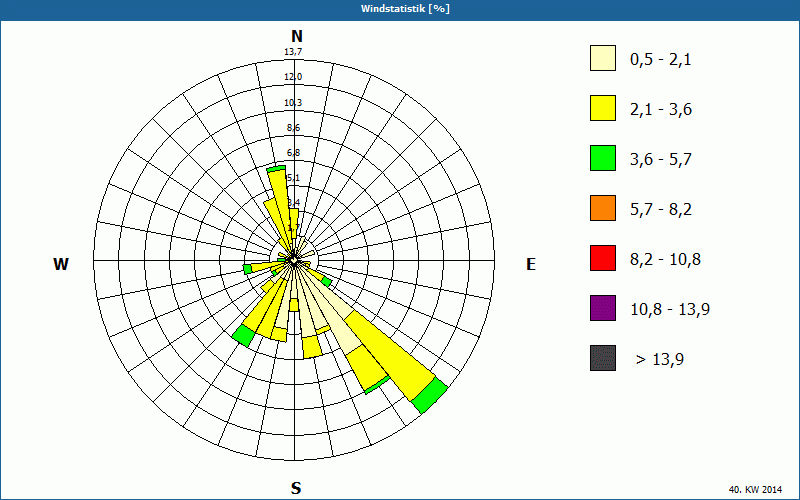
Task: Click the 12,0 axis scale value
Action: pos(293,77)
